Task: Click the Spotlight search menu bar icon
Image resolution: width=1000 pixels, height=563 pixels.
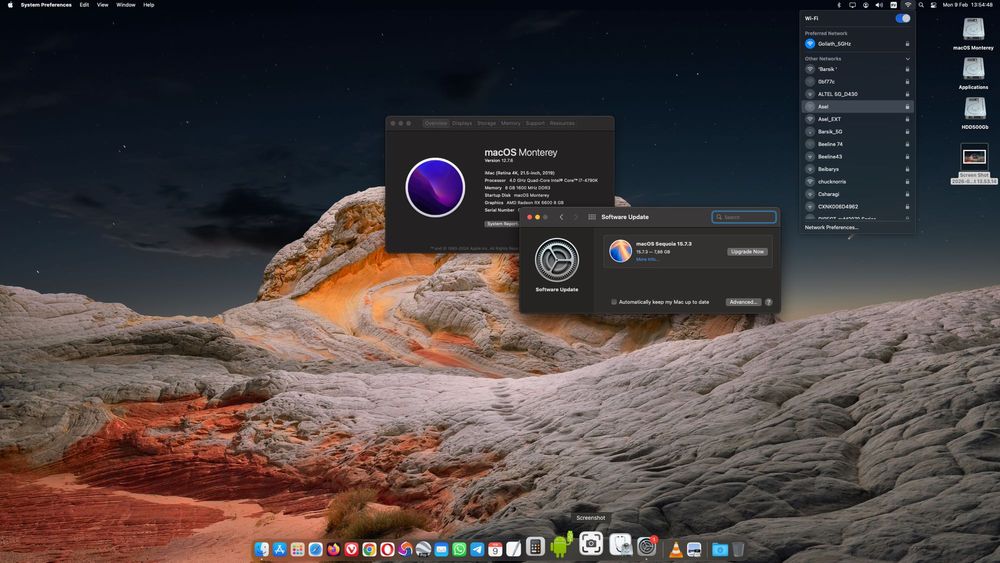Action: pyautogui.click(x=921, y=4)
